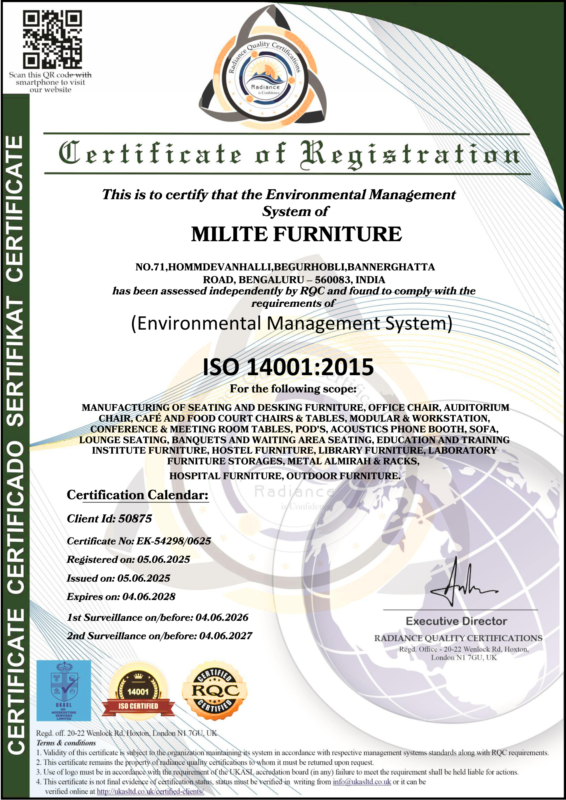The height and width of the screenshot is (800, 566).
Task: Click the Scan this QR code caption
Action: tap(51, 83)
